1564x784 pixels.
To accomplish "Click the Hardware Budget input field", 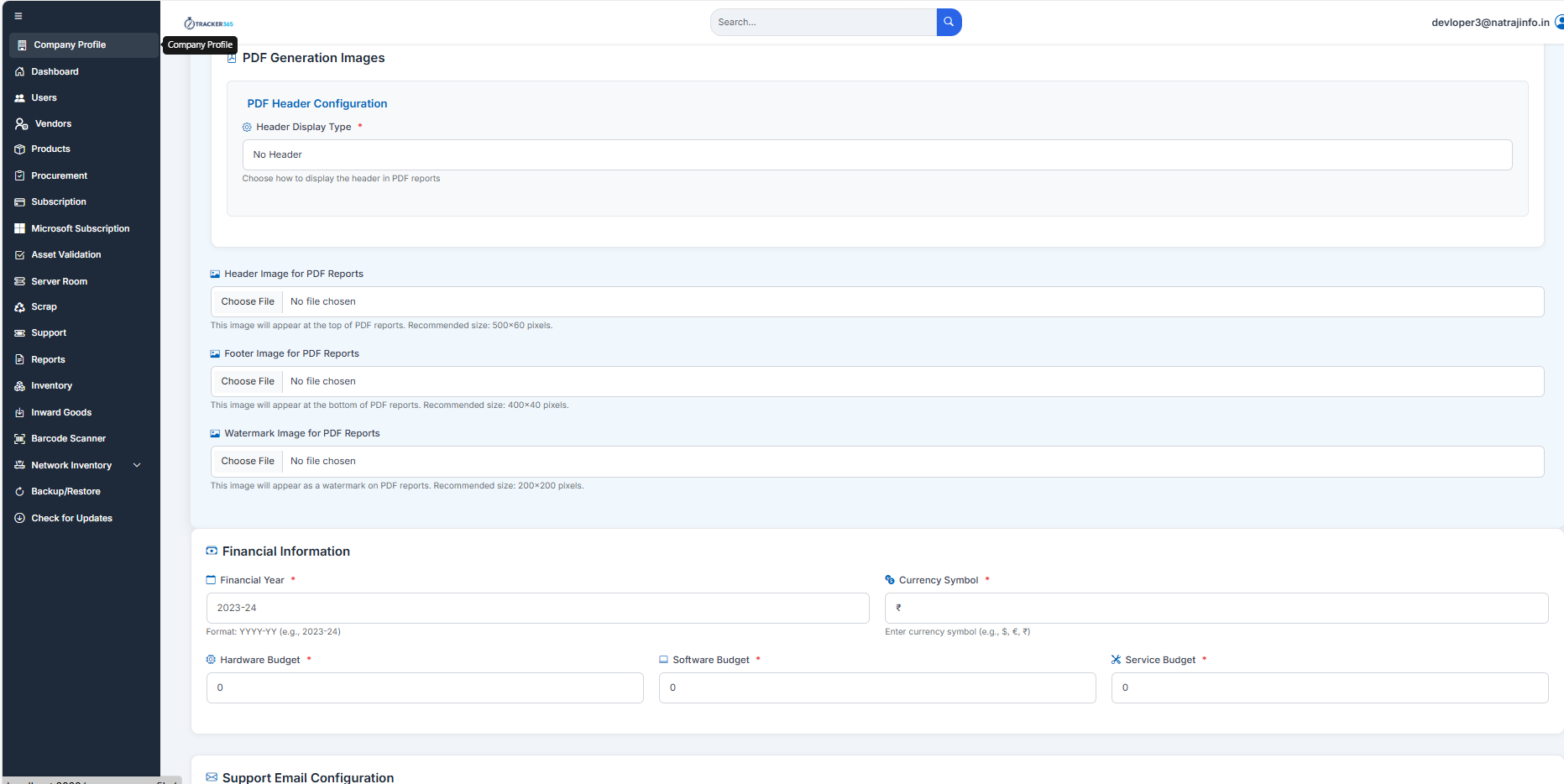I will click(425, 687).
